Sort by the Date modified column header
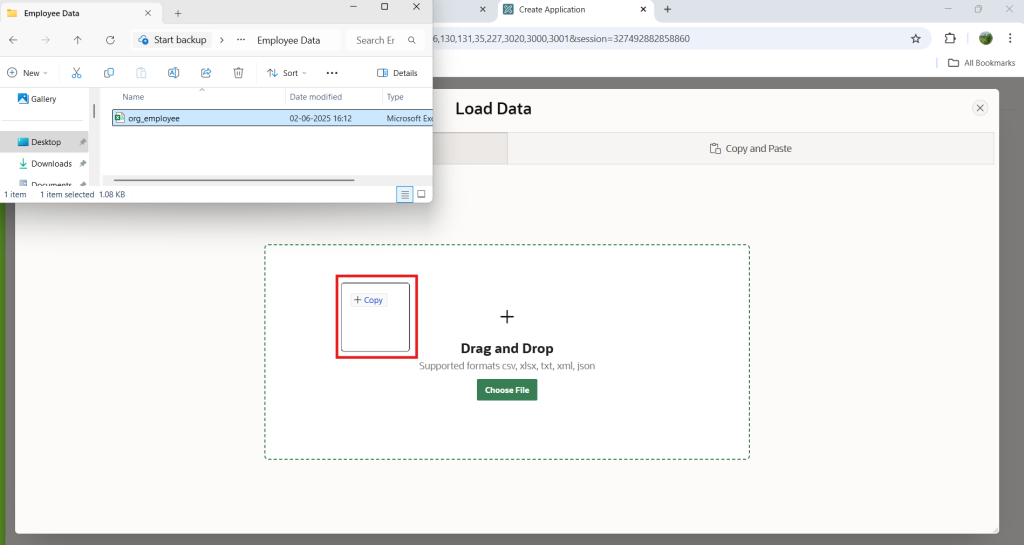1024x545 pixels. [x=315, y=97]
